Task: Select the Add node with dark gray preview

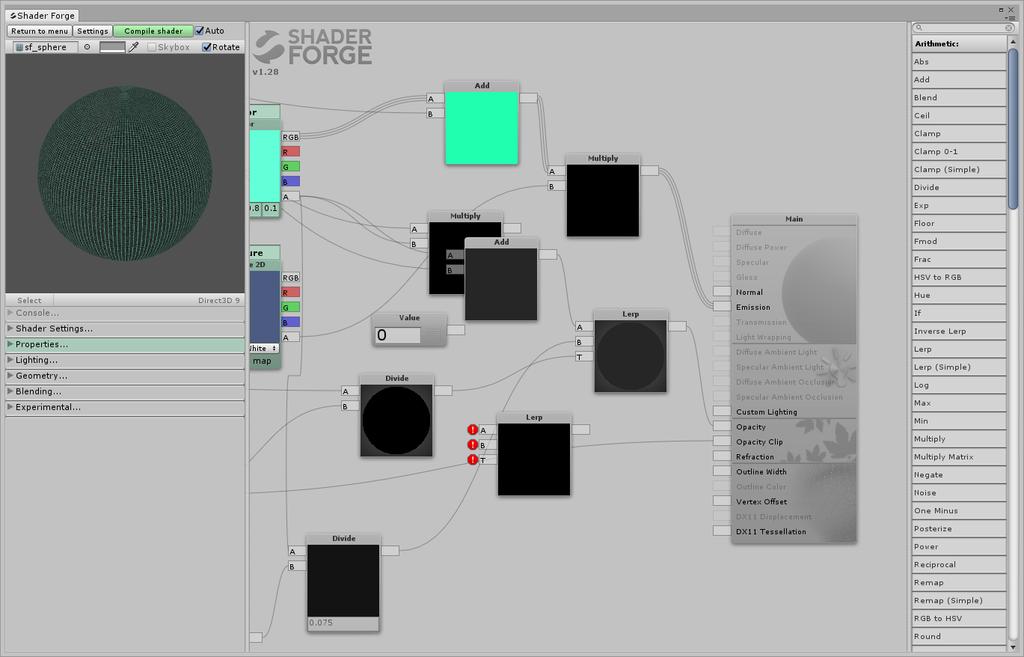Action: (x=502, y=279)
